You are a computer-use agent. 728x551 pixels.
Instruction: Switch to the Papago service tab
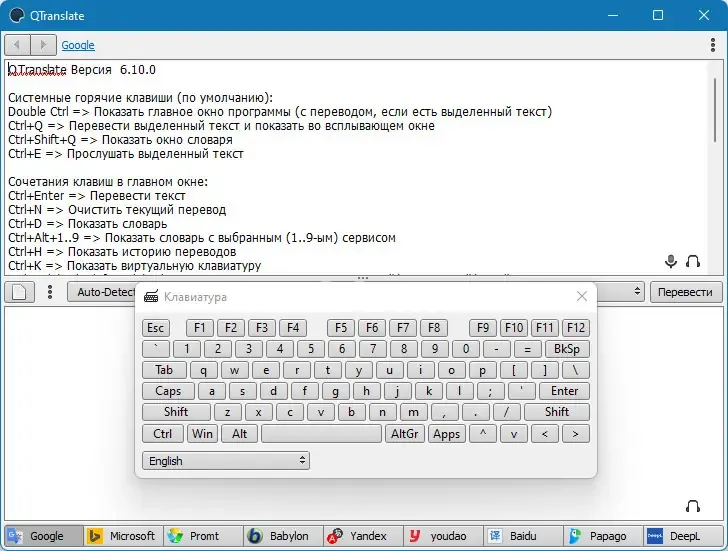coord(603,536)
